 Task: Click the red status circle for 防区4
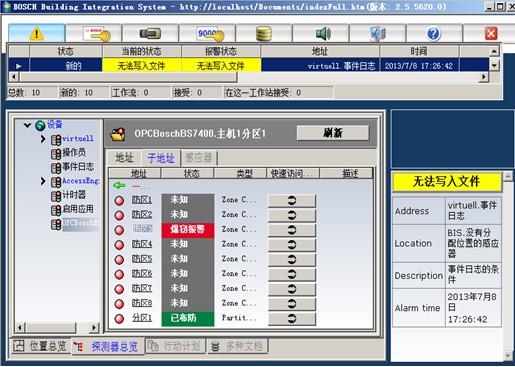(x=119, y=245)
